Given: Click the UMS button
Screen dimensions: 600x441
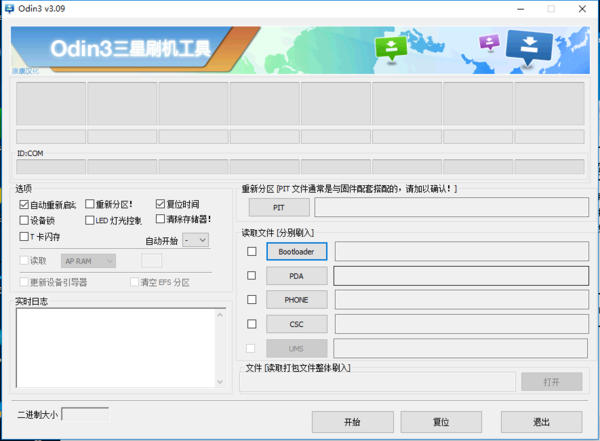Looking at the screenshot, I should pyautogui.click(x=297, y=348).
